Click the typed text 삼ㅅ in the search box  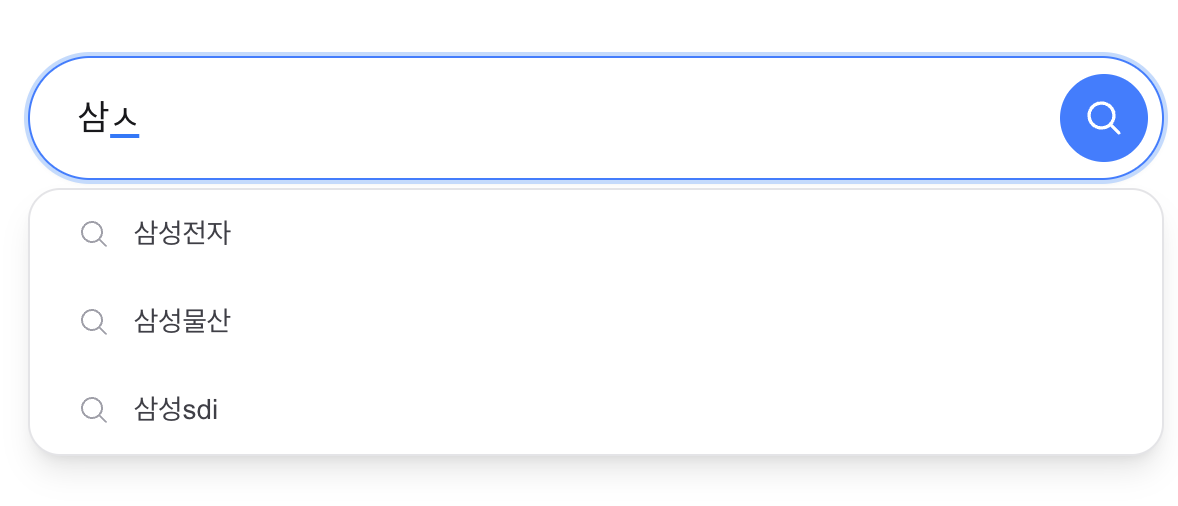tap(108, 119)
